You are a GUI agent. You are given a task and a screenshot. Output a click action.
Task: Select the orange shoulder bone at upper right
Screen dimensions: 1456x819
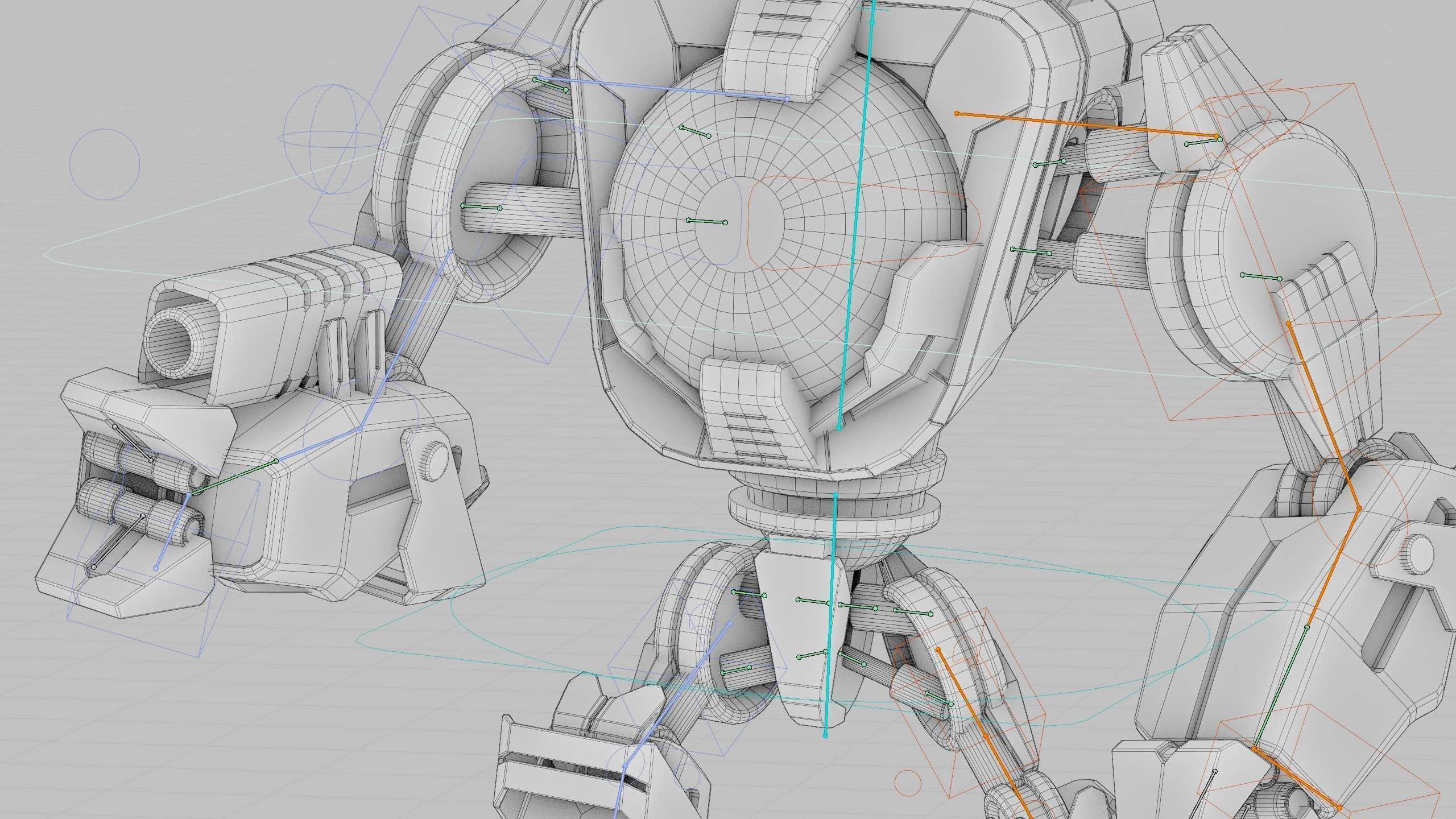tap(1087, 125)
